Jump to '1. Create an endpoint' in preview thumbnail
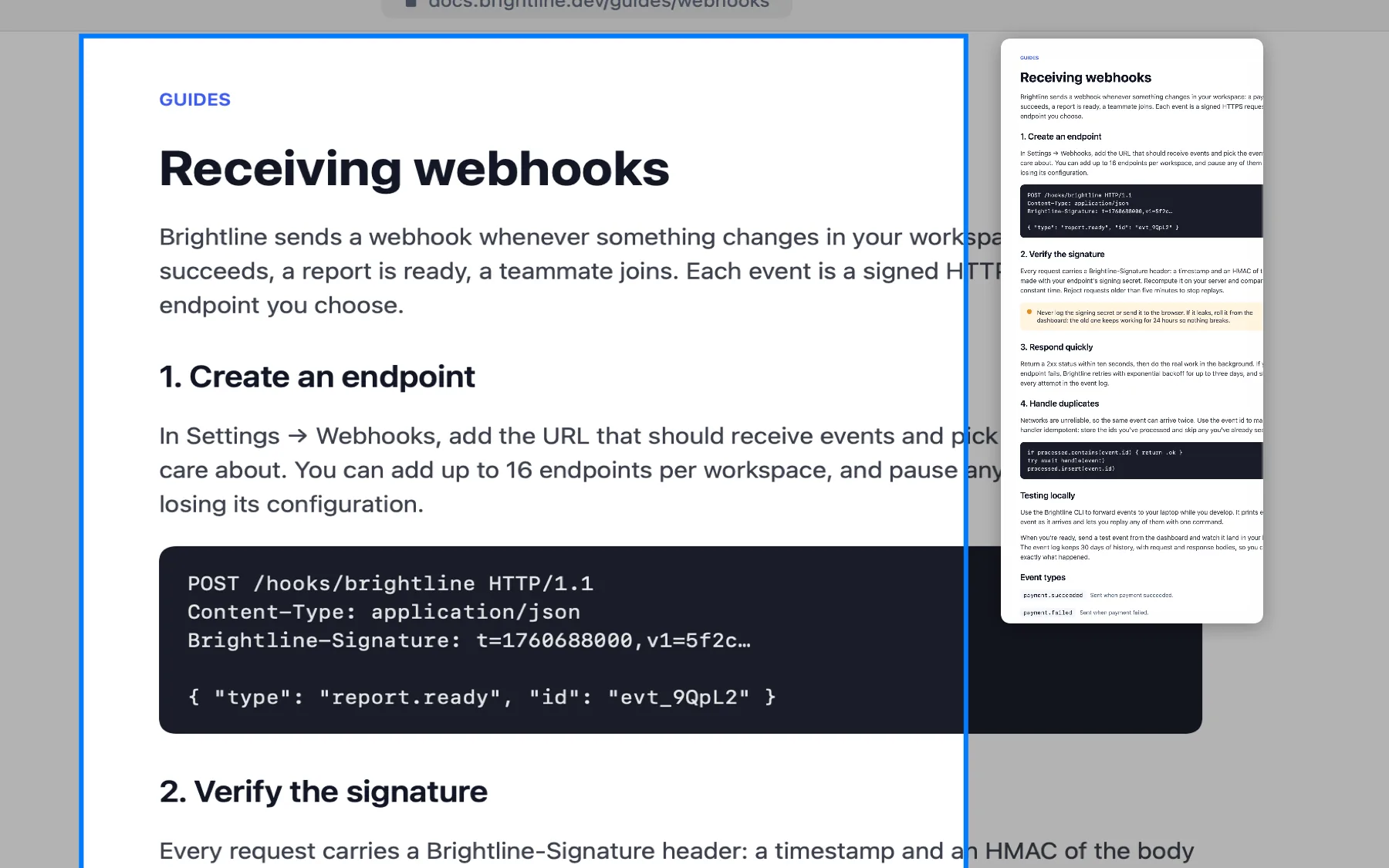 1060,137
